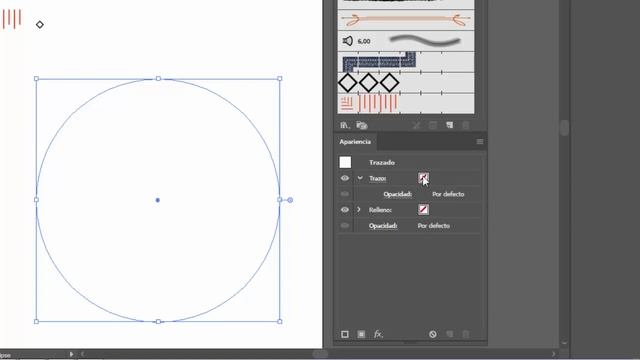This screenshot has height=360, width=640.
Task: Add new fill in Apariencia panel
Action: (361, 334)
